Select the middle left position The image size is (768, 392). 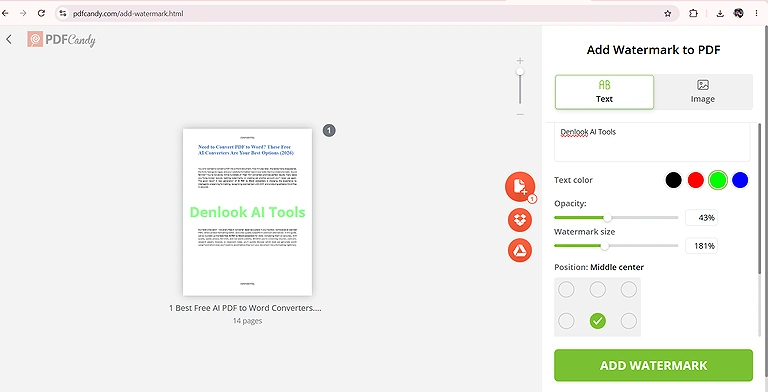(566, 321)
